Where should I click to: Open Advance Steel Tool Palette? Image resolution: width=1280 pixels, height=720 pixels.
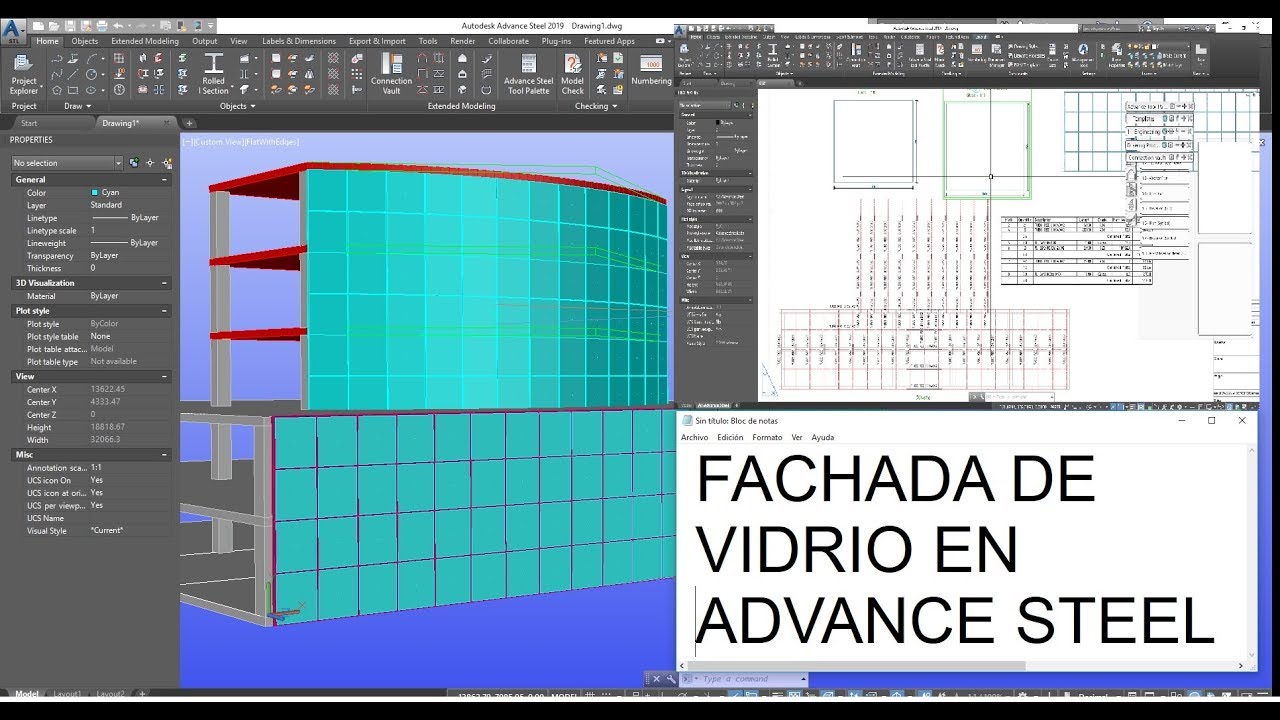click(x=528, y=75)
